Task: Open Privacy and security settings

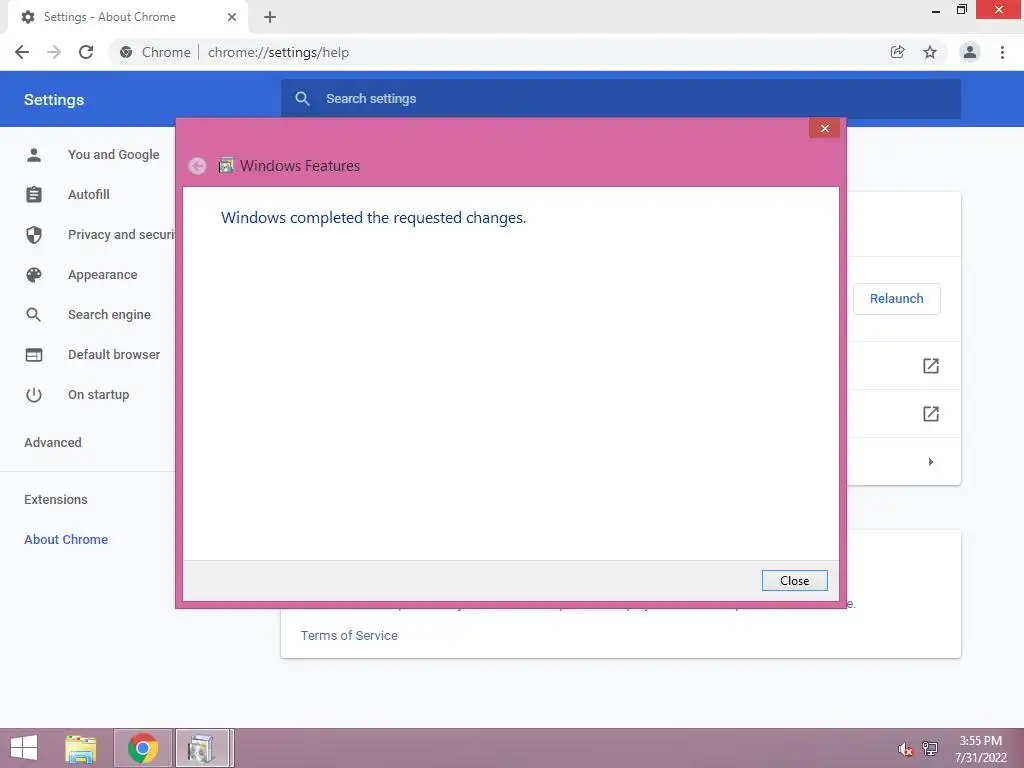Action: (121, 234)
